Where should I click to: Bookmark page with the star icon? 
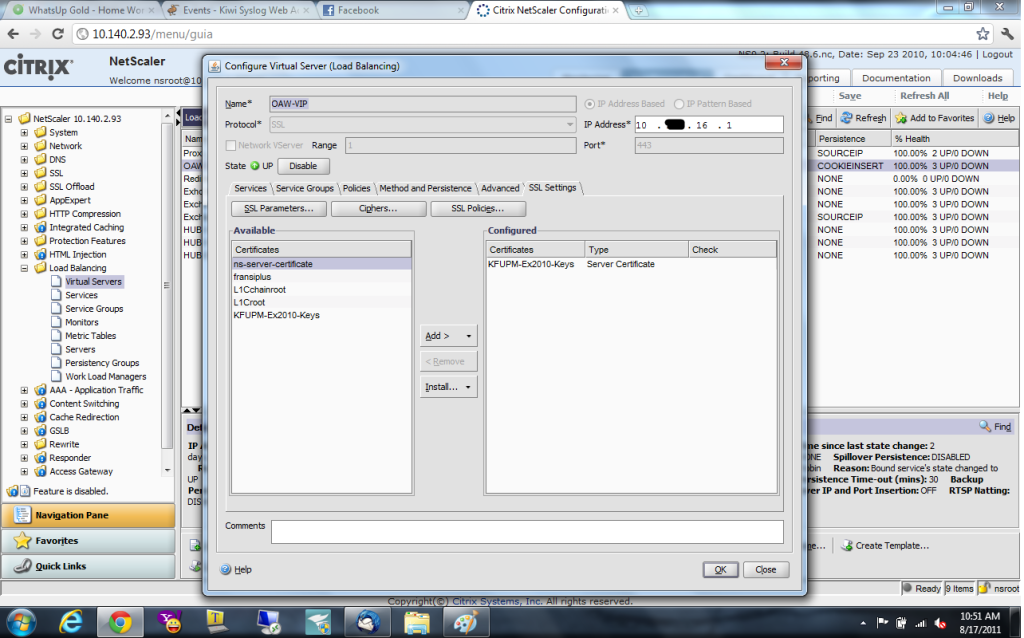[x=982, y=34]
